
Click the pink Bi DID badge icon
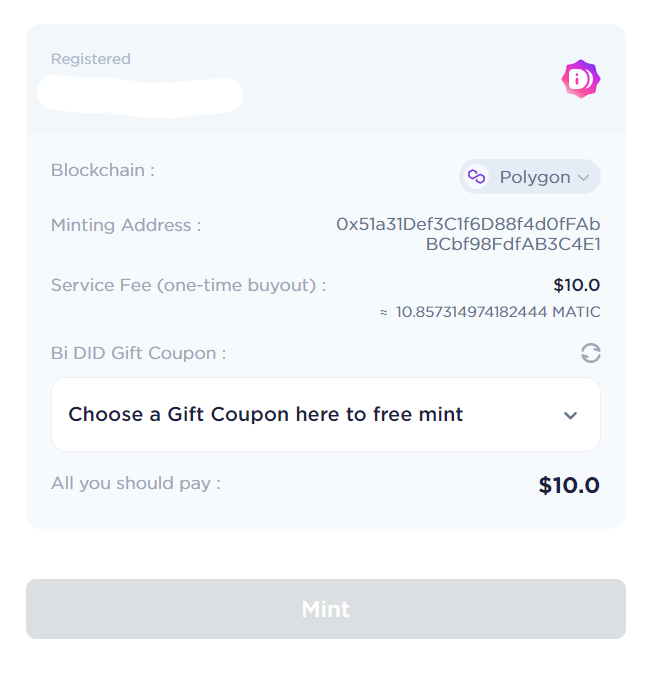pos(580,79)
